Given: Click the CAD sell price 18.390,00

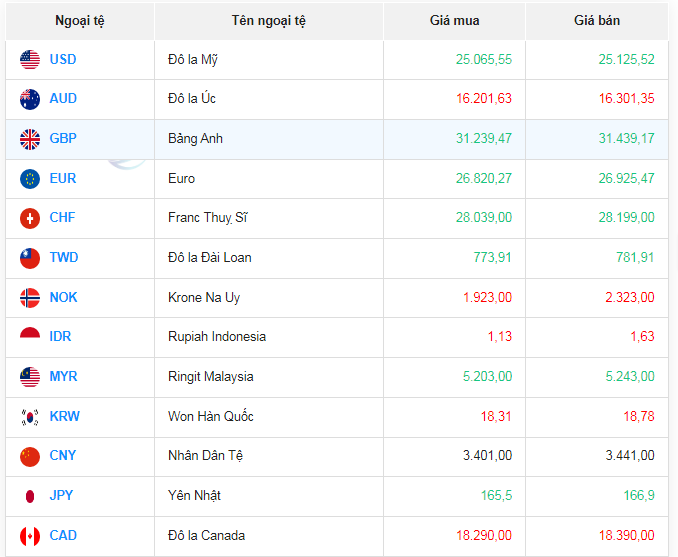Looking at the screenshot, I should click(x=627, y=536).
